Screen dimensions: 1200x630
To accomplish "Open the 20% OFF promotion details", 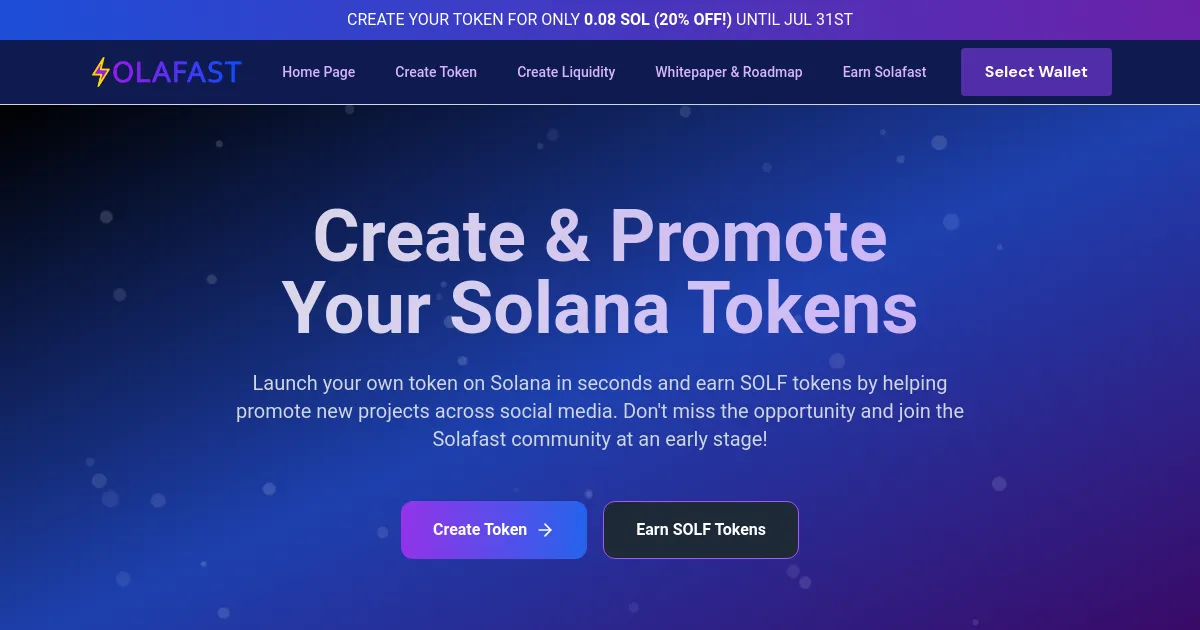I will (x=693, y=19).
